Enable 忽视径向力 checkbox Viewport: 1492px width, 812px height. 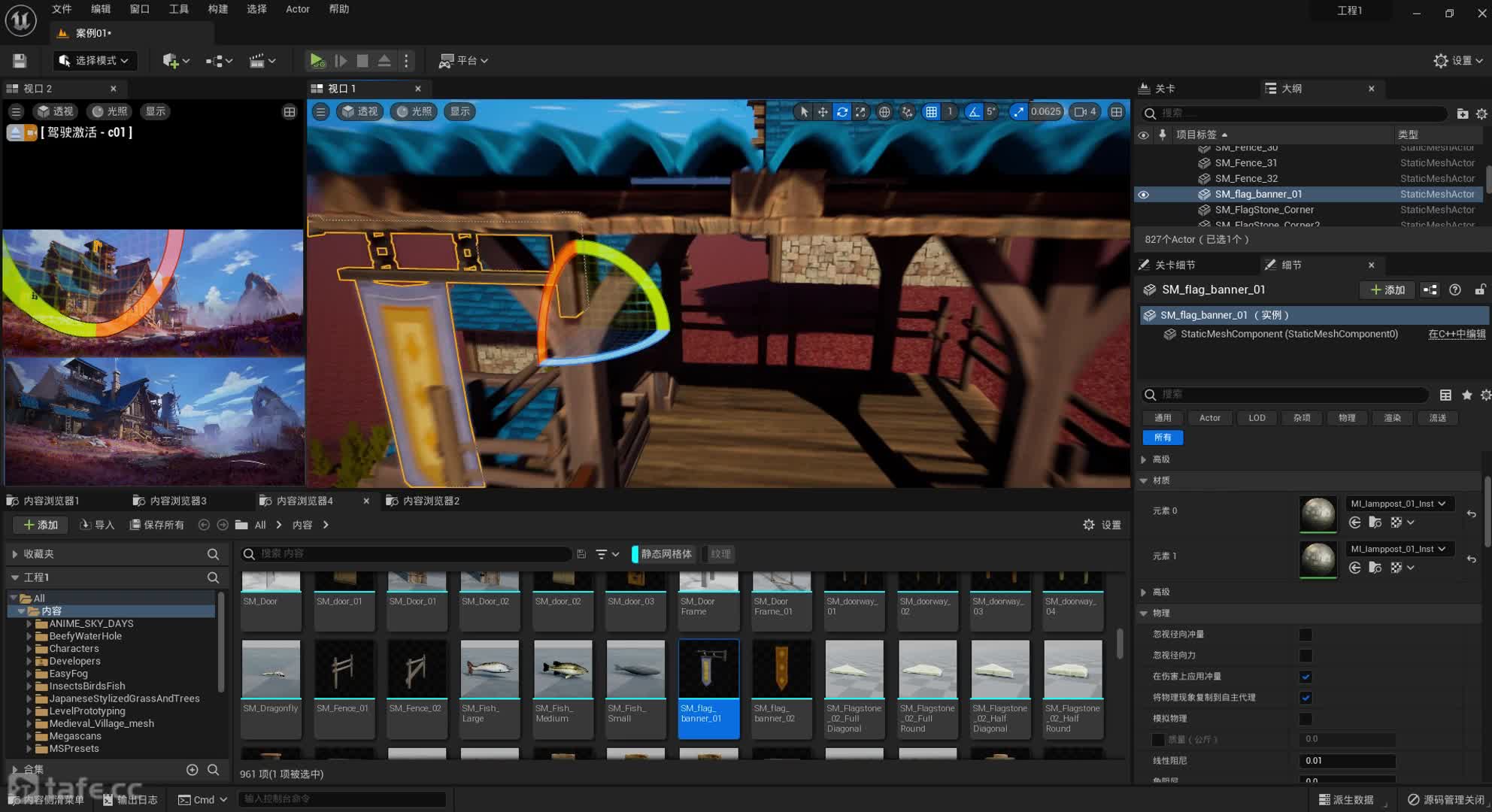point(1305,656)
